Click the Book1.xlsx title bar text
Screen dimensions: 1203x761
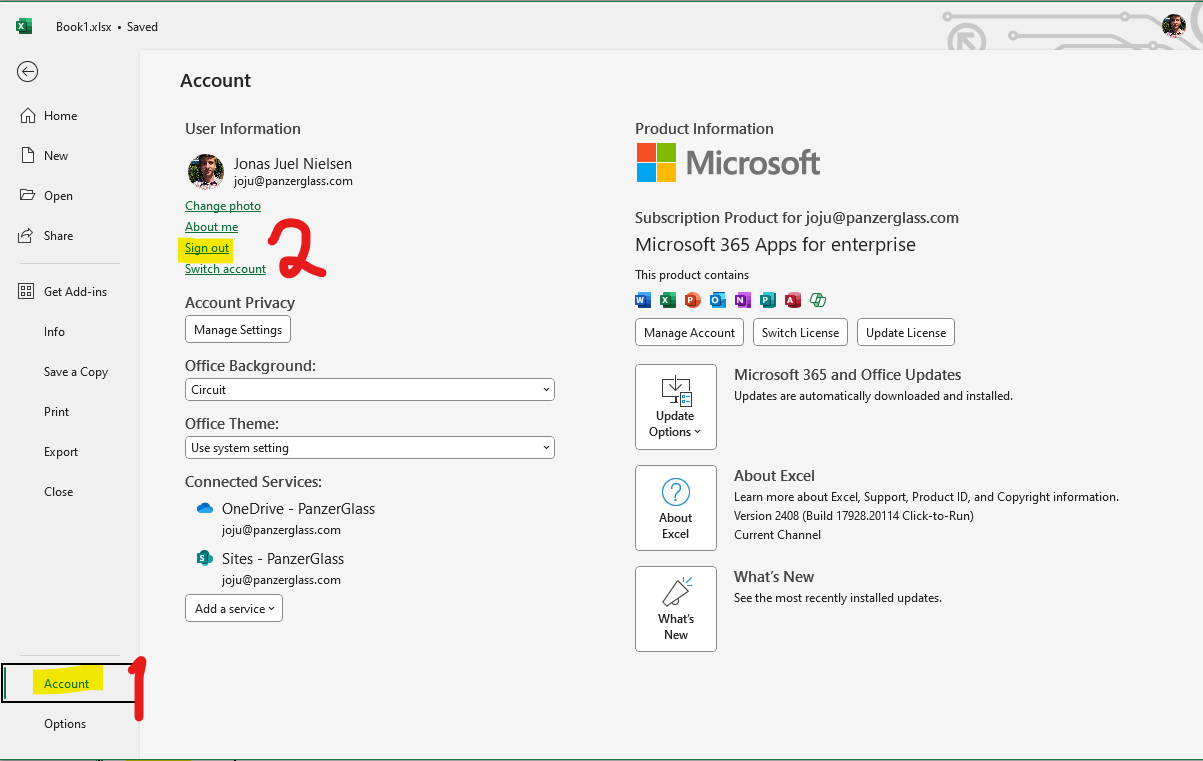pos(85,27)
